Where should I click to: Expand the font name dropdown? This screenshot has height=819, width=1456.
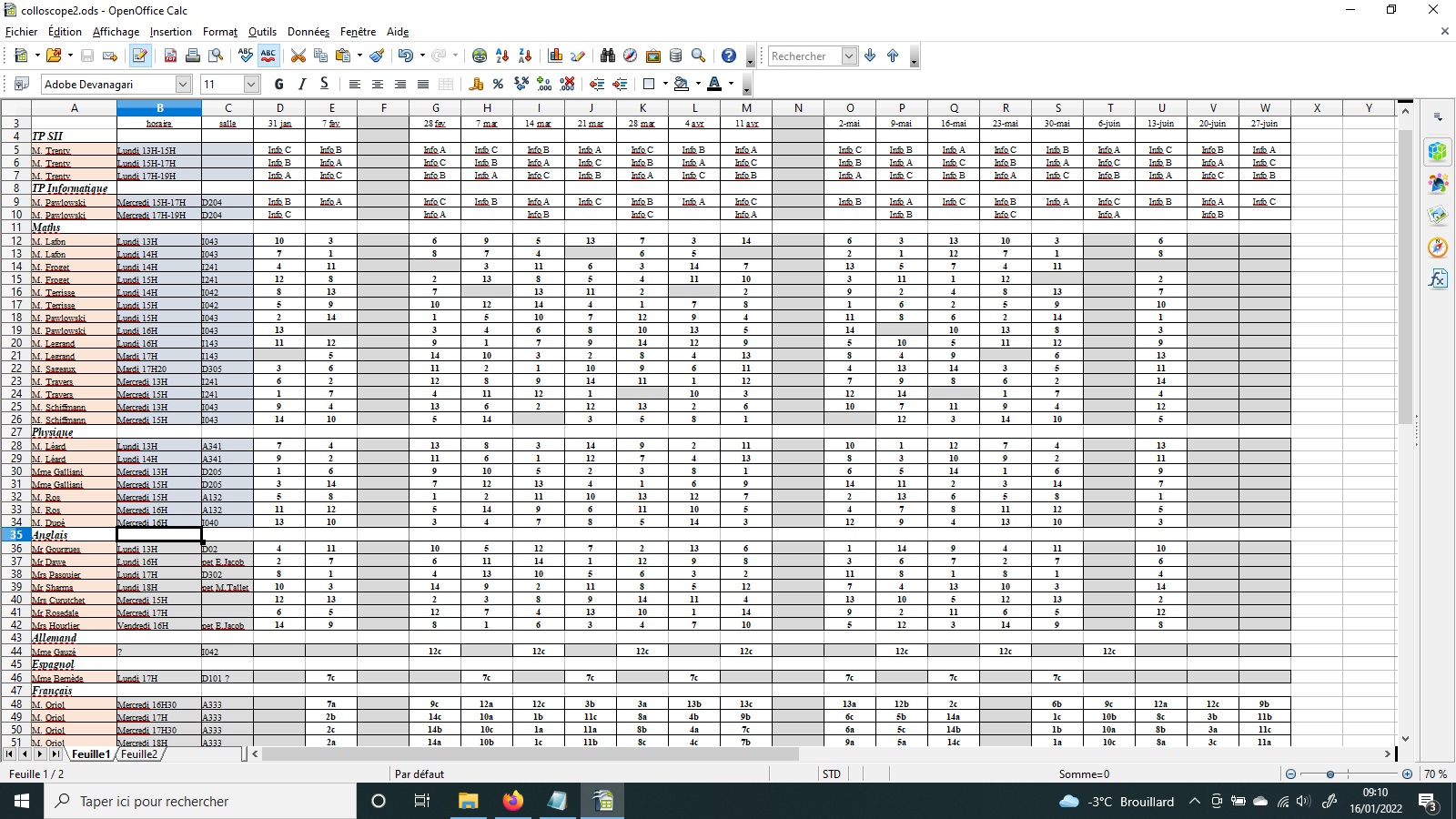click(x=183, y=84)
